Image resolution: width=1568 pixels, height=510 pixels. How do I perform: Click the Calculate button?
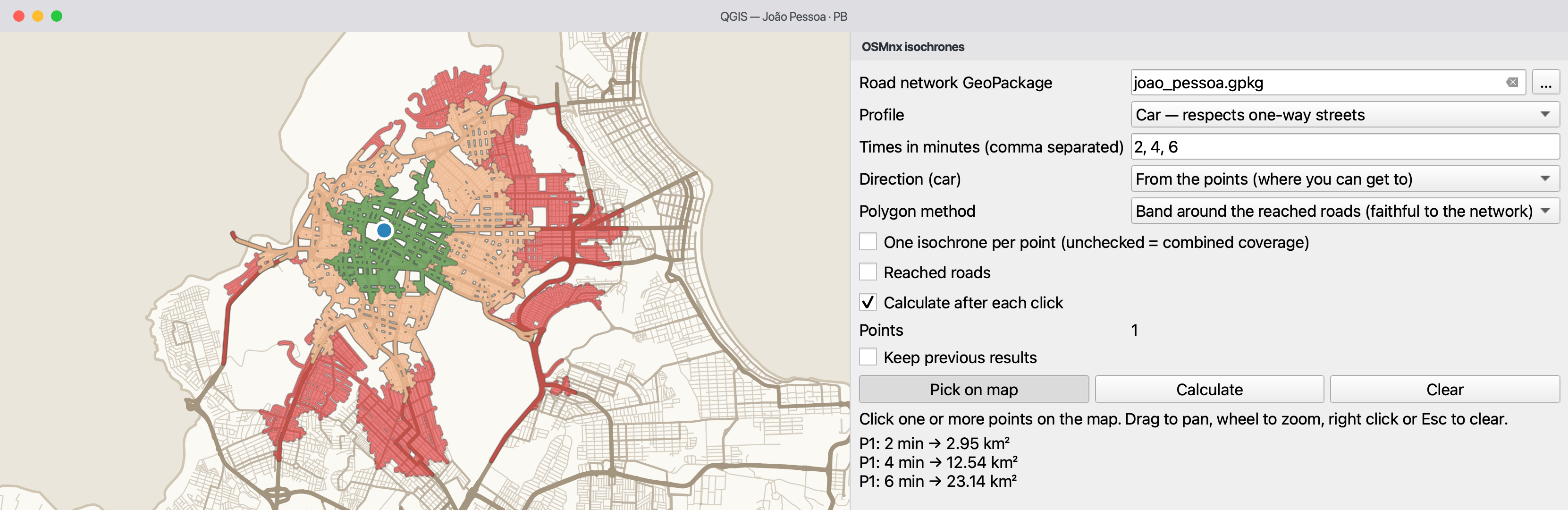(1209, 390)
